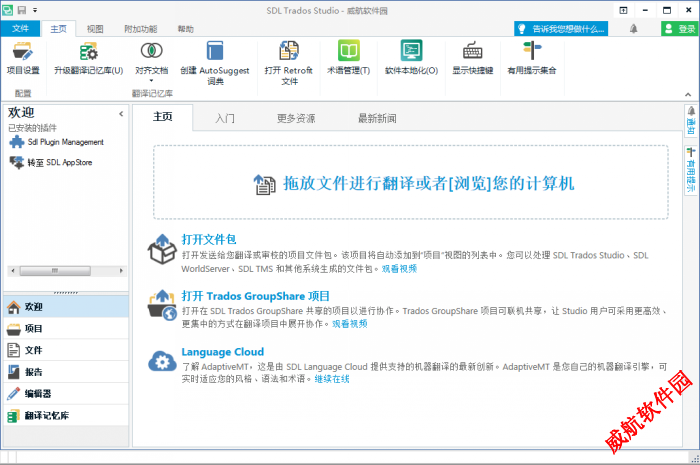This screenshot has width=700, height=465.
Task: Select the 欢迎 view in navigation
Action: [66, 307]
